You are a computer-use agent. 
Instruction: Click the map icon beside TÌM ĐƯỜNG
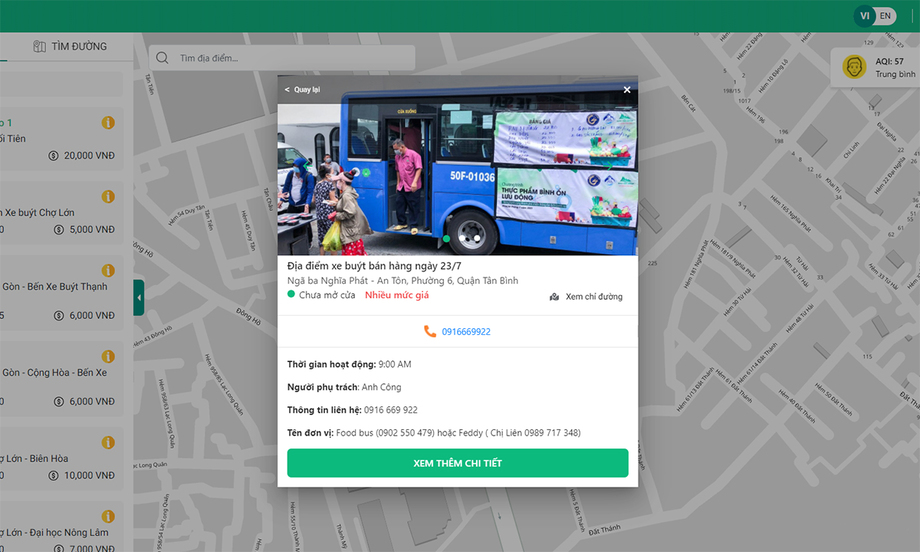(40, 46)
